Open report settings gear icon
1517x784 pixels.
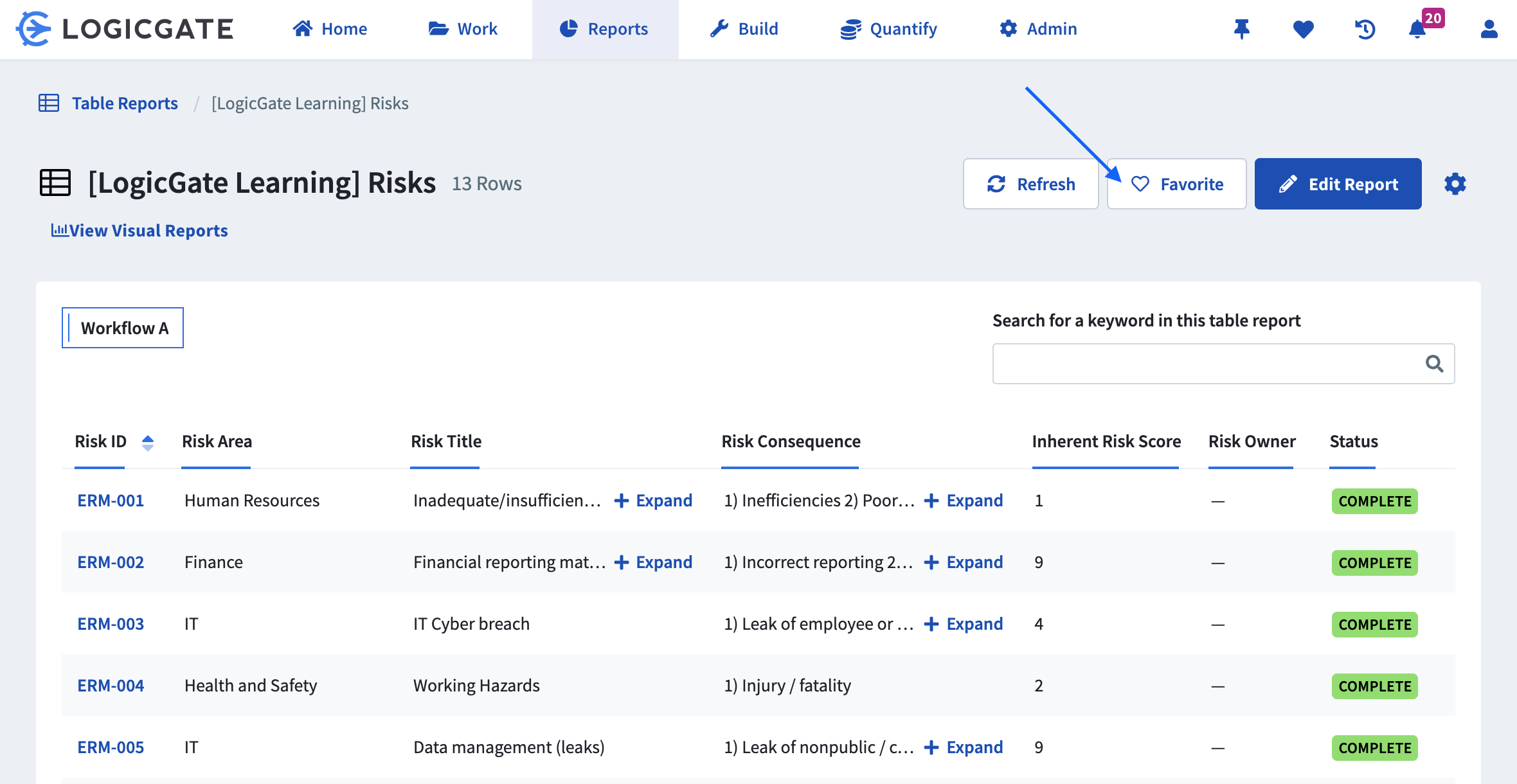[1455, 184]
